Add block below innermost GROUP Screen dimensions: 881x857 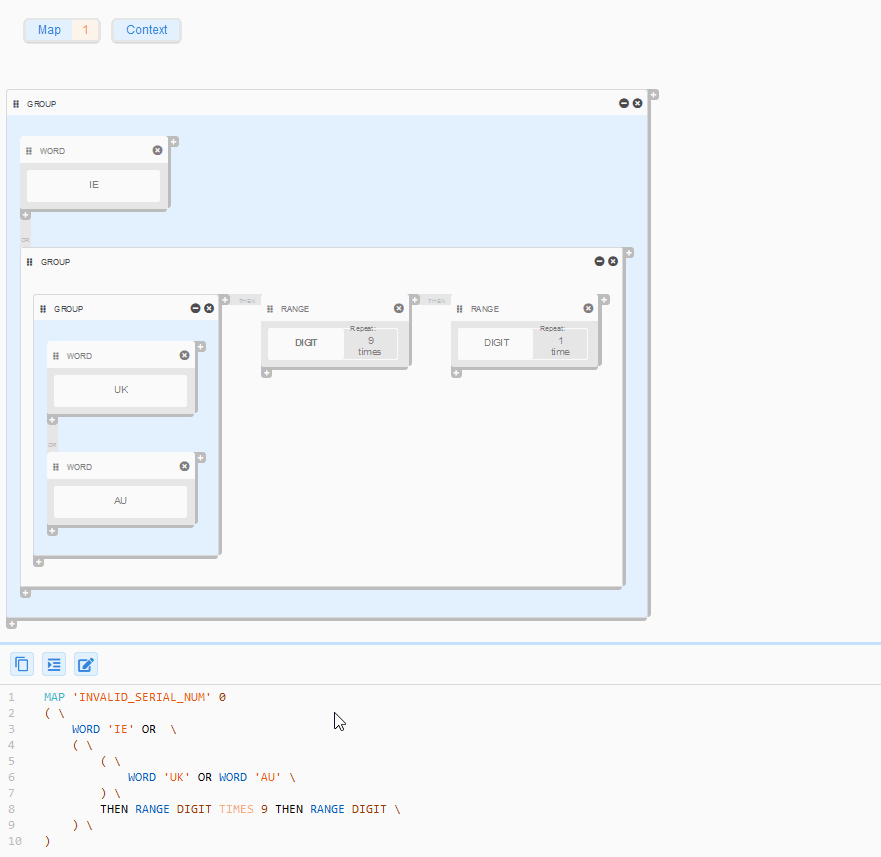[39, 561]
